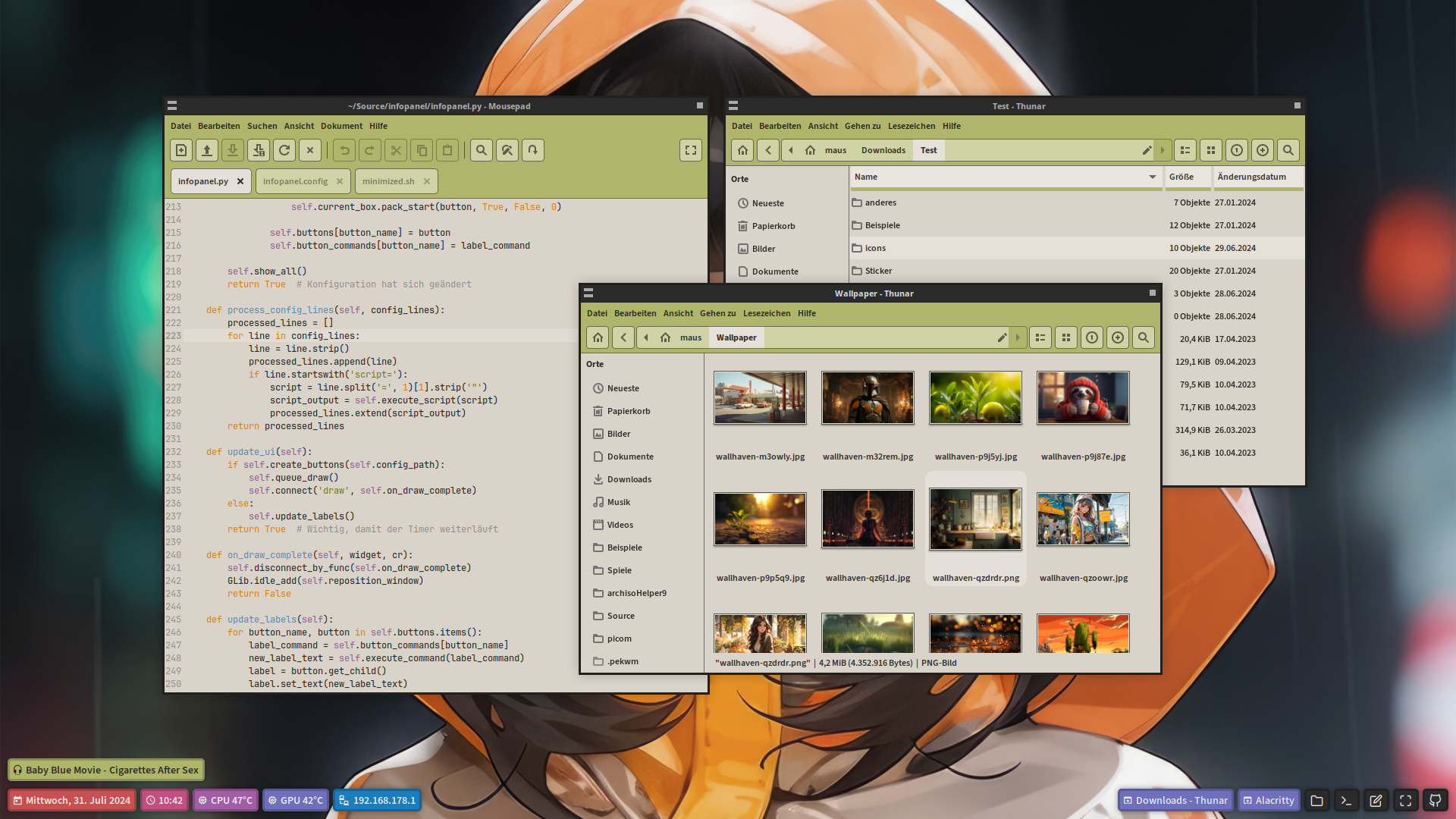Click the reload file icon in Mousepad
This screenshot has height=819, width=1456.
(284, 150)
